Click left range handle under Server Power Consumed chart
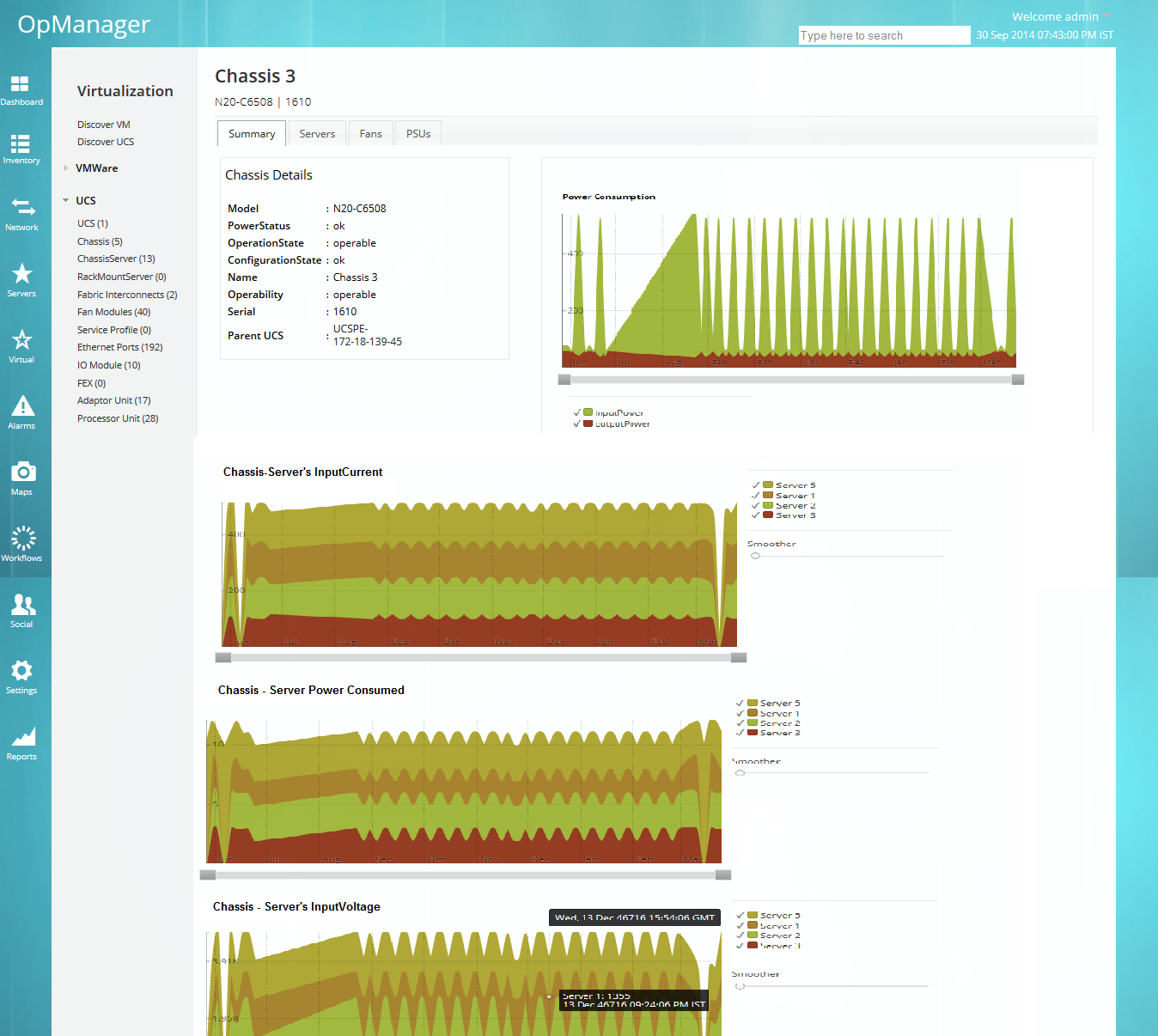Image resolution: width=1158 pixels, height=1036 pixels. [x=208, y=875]
